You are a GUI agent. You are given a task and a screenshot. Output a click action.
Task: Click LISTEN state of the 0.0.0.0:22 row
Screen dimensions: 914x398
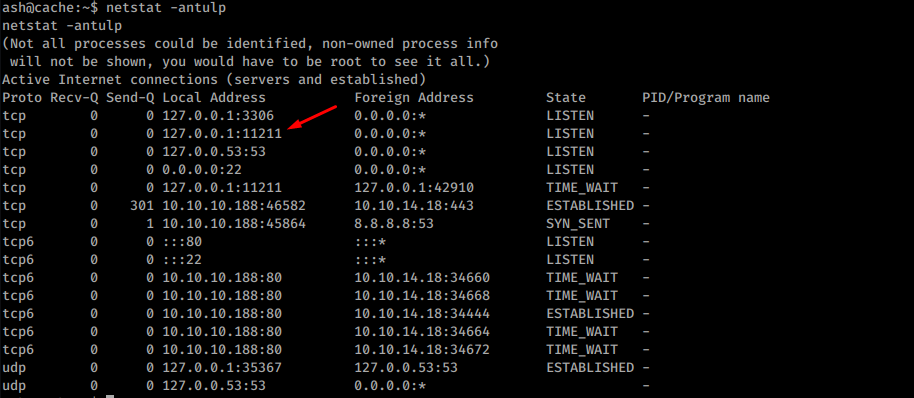tap(570, 170)
